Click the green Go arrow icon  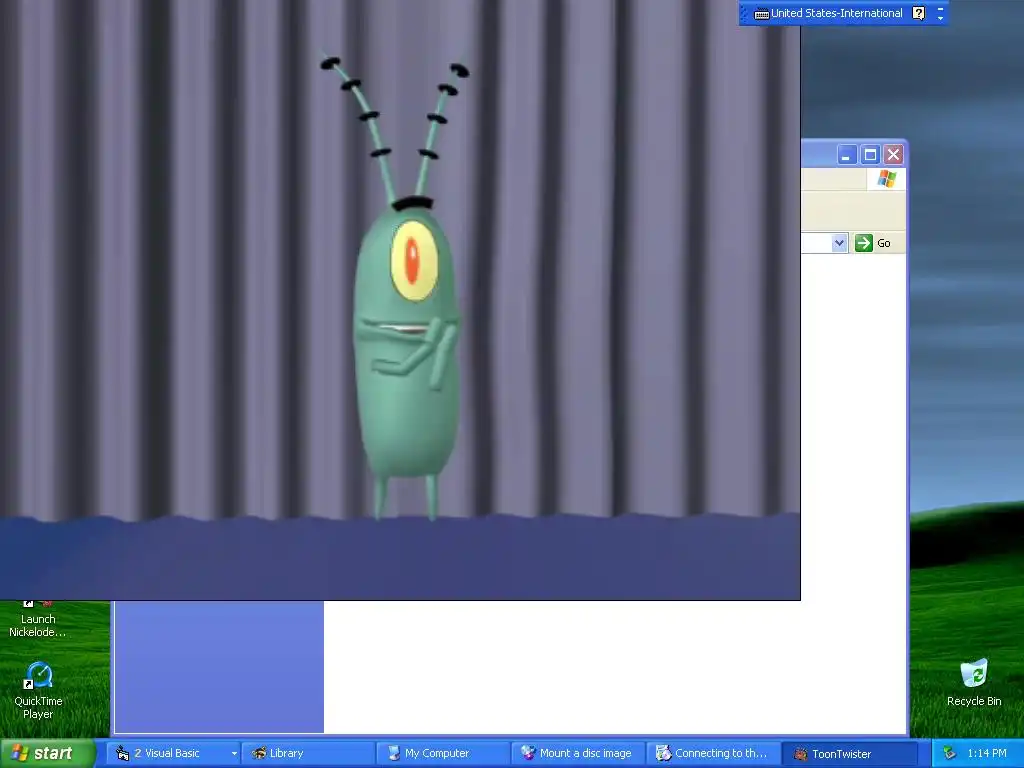[x=864, y=243]
